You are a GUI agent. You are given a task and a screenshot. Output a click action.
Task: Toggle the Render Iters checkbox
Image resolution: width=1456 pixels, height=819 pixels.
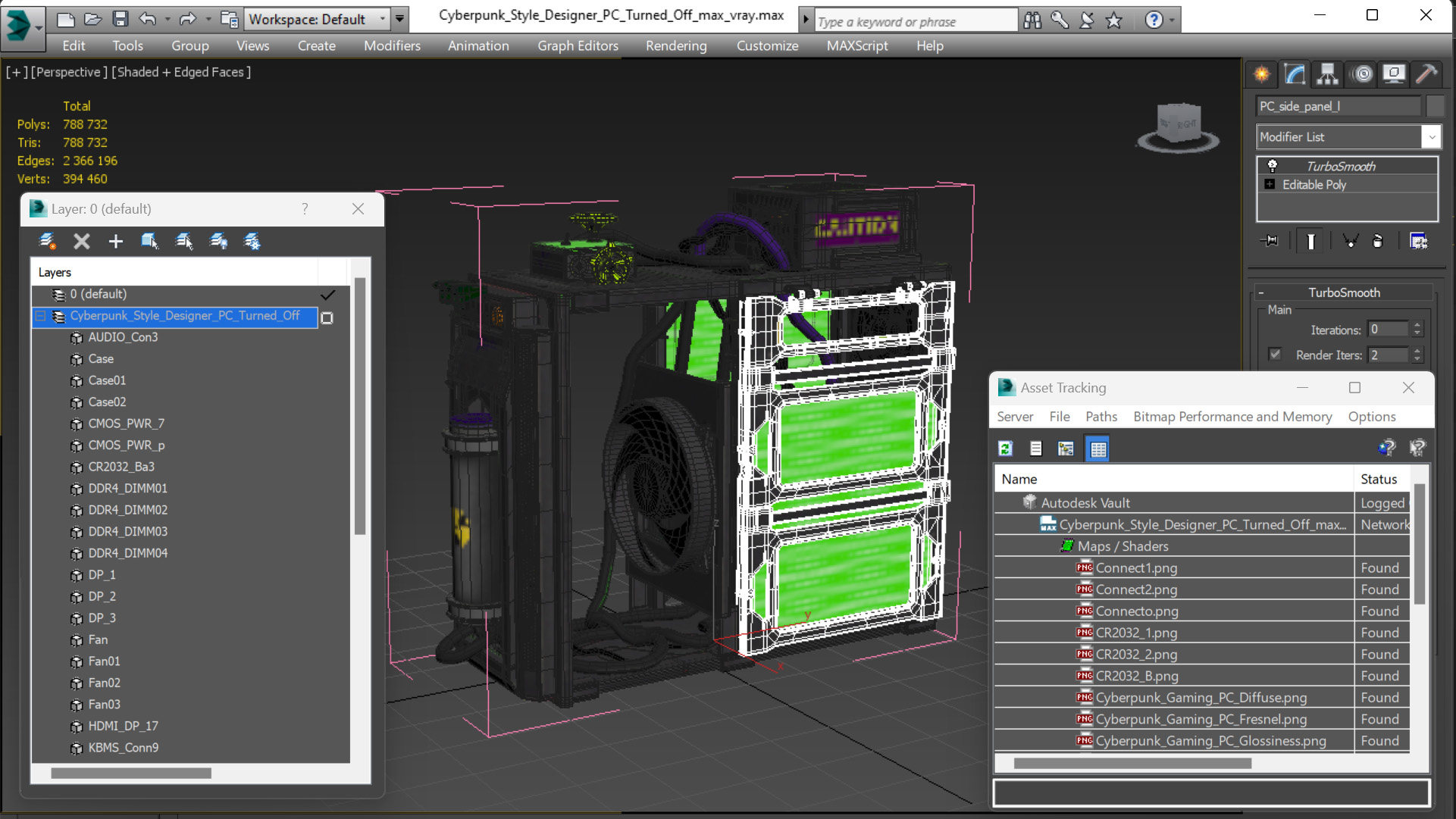[x=1275, y=355]
